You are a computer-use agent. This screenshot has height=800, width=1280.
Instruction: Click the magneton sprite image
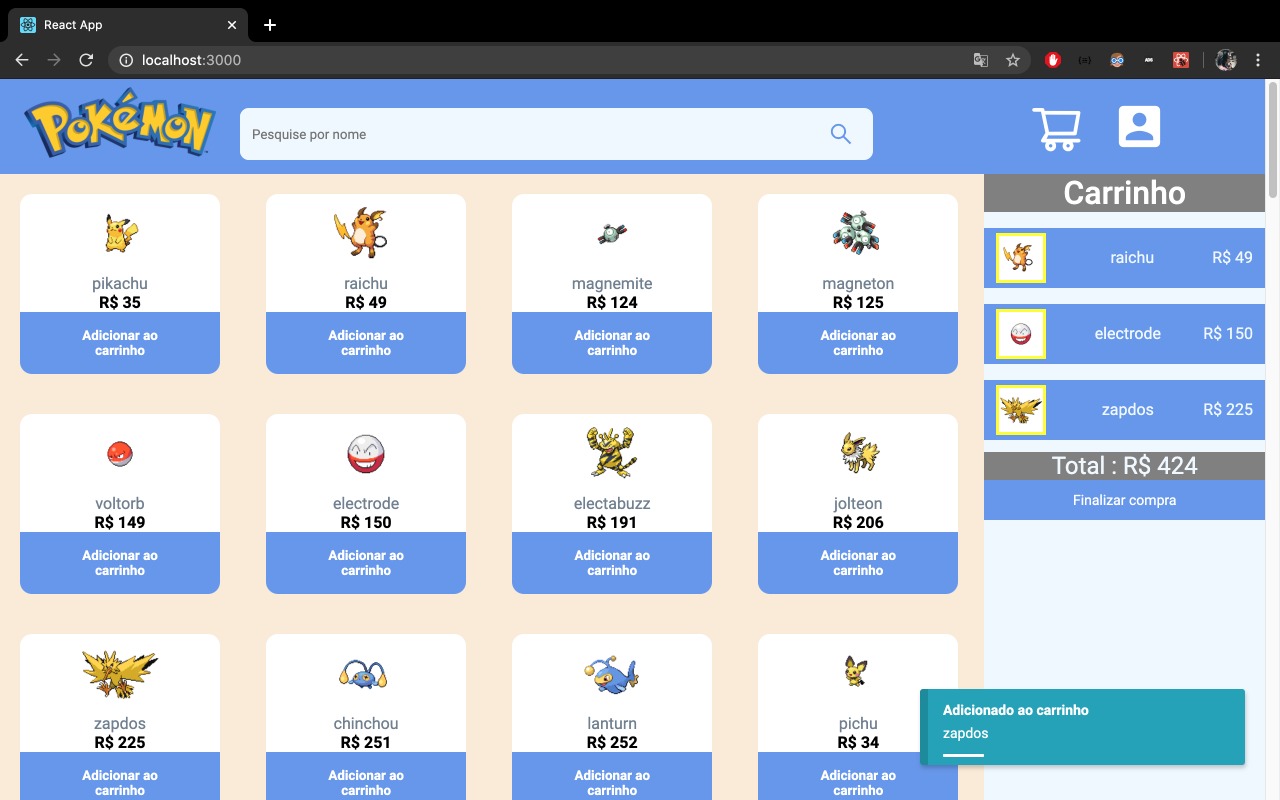coord(856,232)
